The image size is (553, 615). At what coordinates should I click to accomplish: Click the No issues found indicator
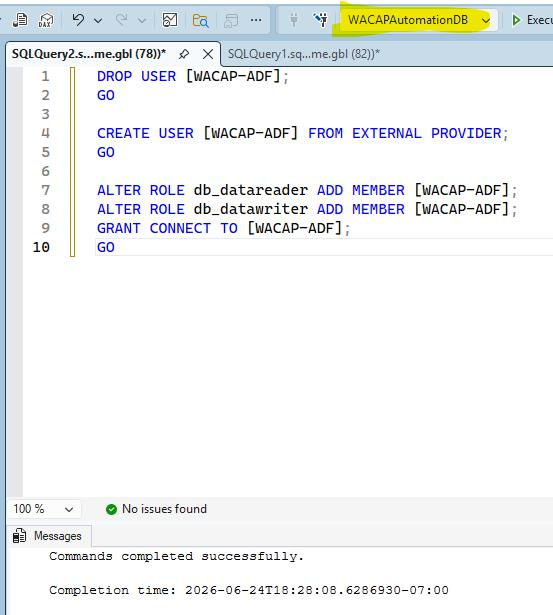(x=156, y=509)
